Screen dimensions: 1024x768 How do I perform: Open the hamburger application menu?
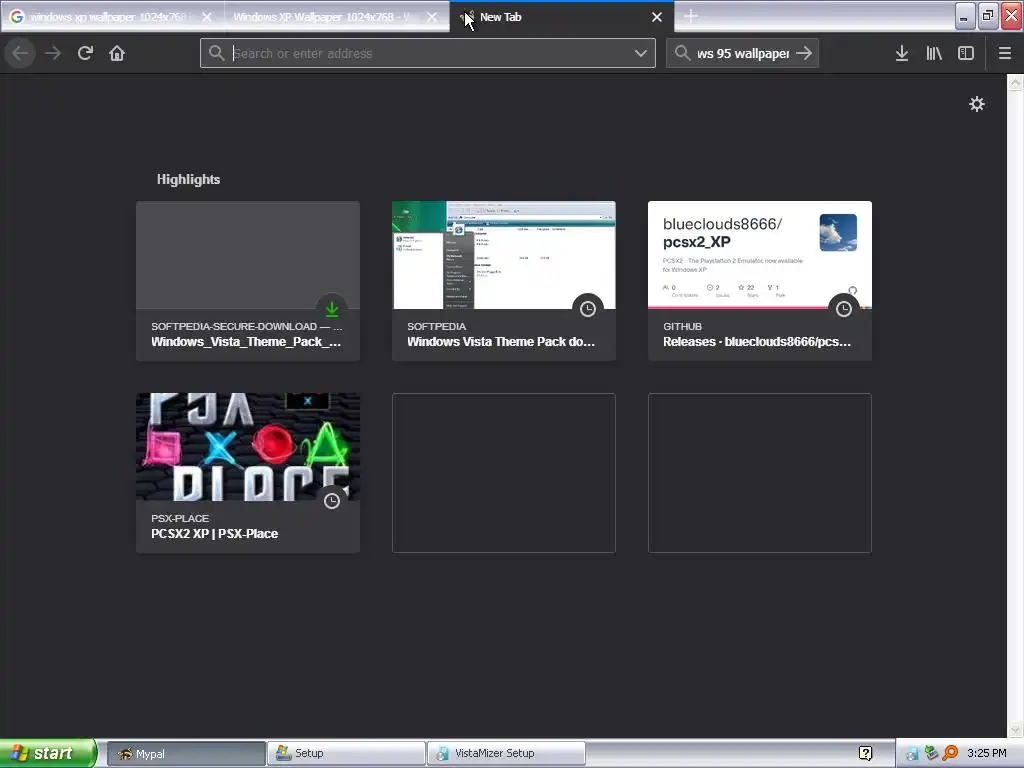pos(1004,53)
